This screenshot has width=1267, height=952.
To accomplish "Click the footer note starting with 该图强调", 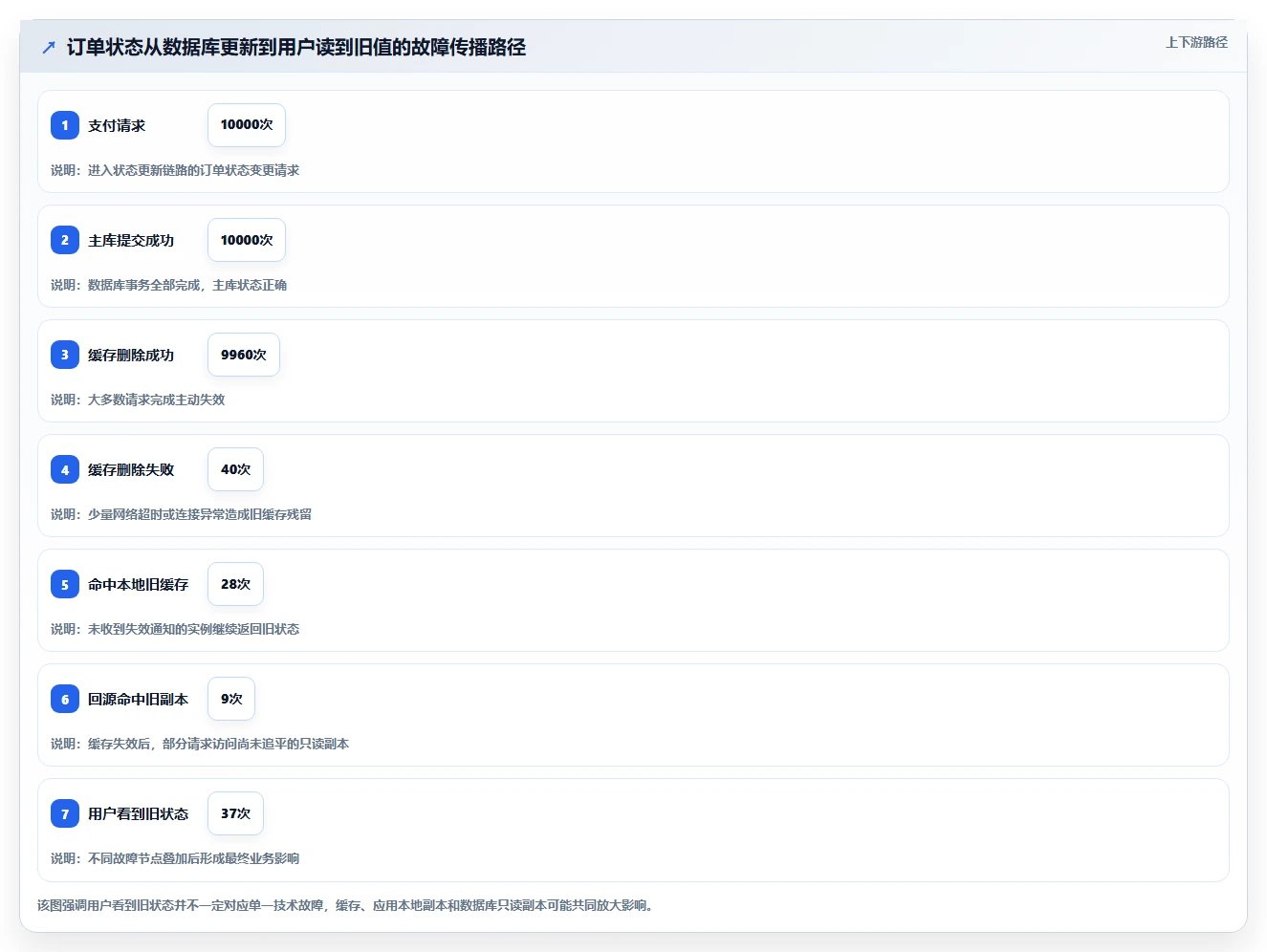I will tap(347, 905).
